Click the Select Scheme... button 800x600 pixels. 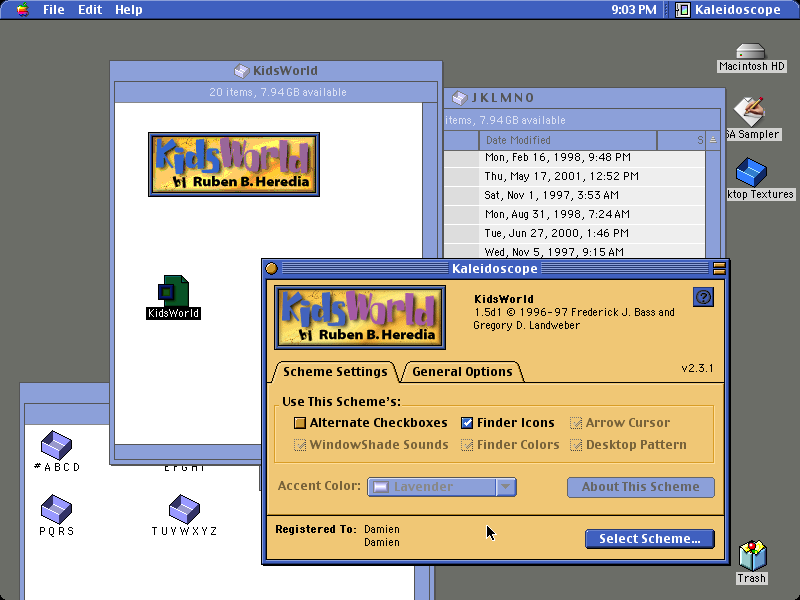[x=649, y=539]
